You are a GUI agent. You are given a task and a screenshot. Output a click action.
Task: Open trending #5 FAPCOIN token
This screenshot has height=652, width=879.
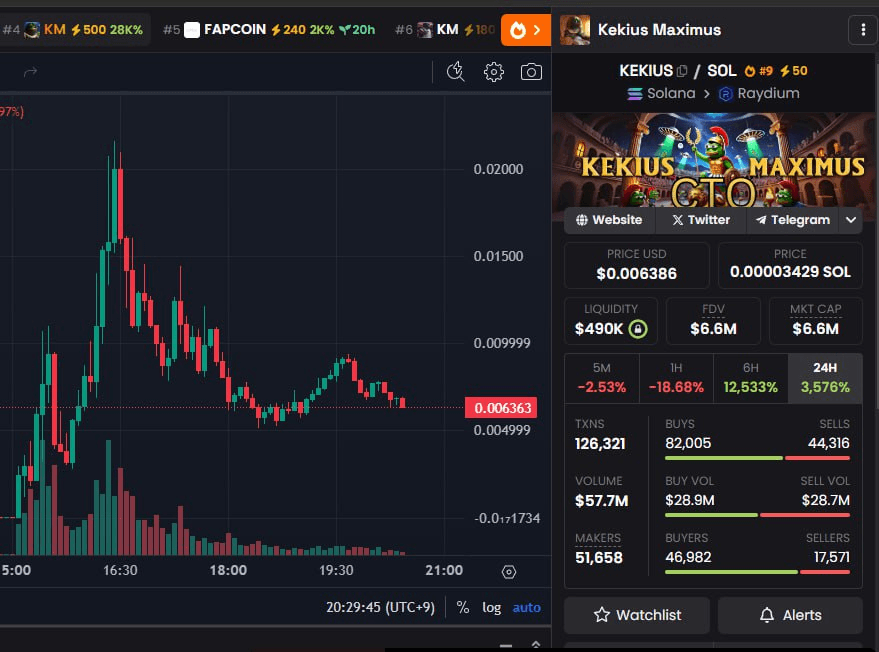click(269, 30)
